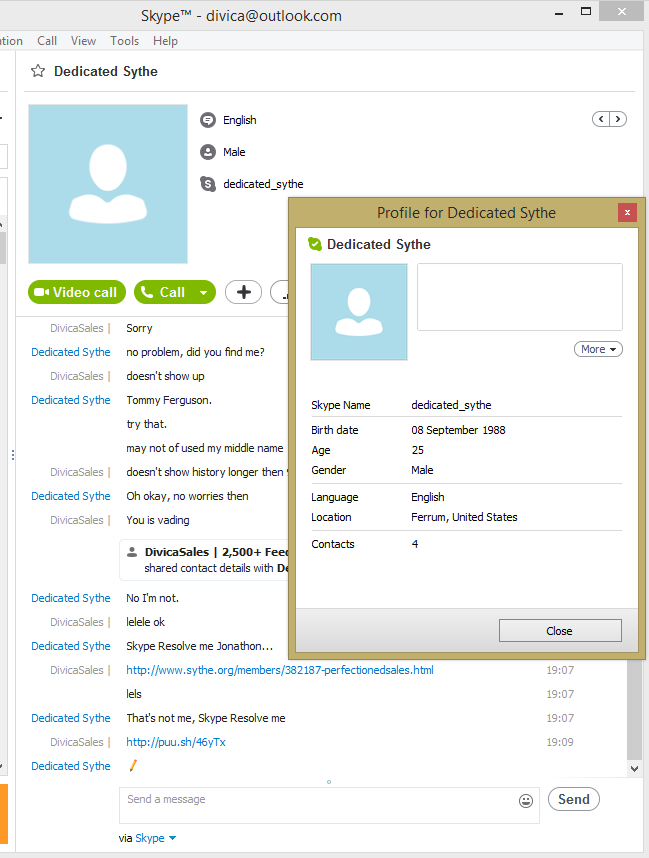Click the Close button in profile dialog
The width and height of the screenshot is (649, 858).
(560, 631)
